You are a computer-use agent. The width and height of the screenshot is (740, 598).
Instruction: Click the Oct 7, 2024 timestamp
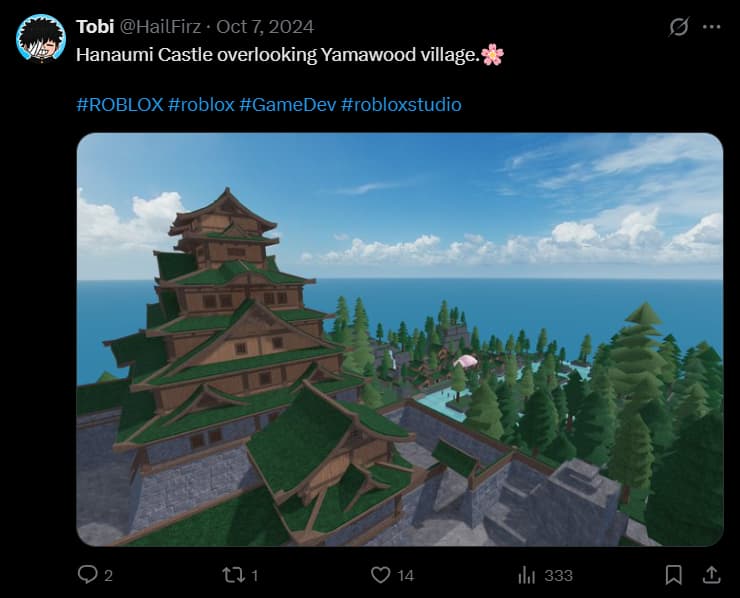(265, 27)
